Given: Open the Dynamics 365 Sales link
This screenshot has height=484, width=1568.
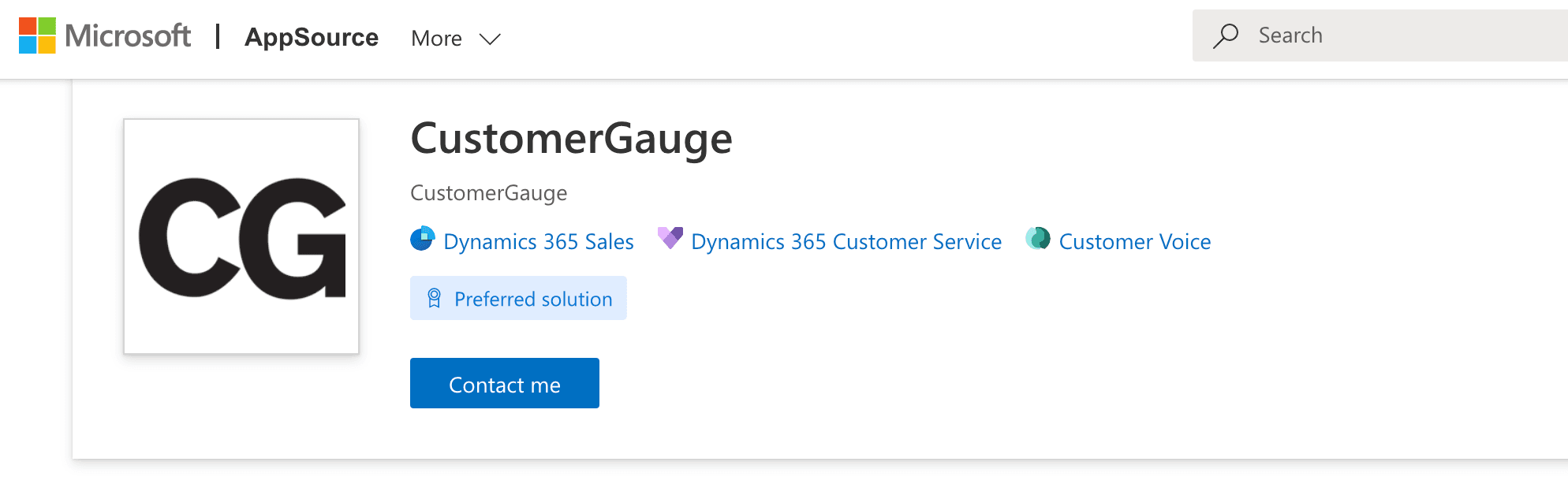Looking at the screenshot, I should pyautogui.click(x=539, y=241).
